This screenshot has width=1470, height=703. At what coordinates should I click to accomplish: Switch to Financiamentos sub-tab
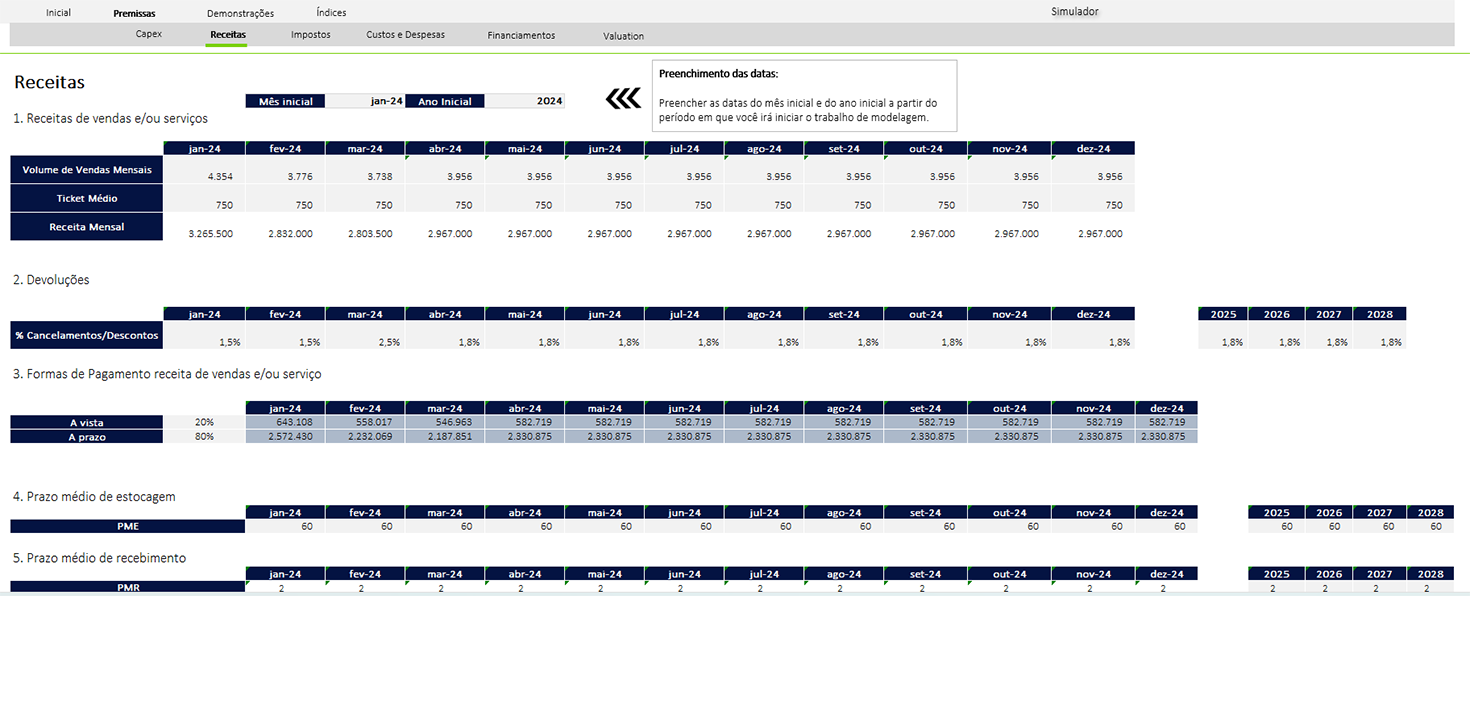coord(521,35)
